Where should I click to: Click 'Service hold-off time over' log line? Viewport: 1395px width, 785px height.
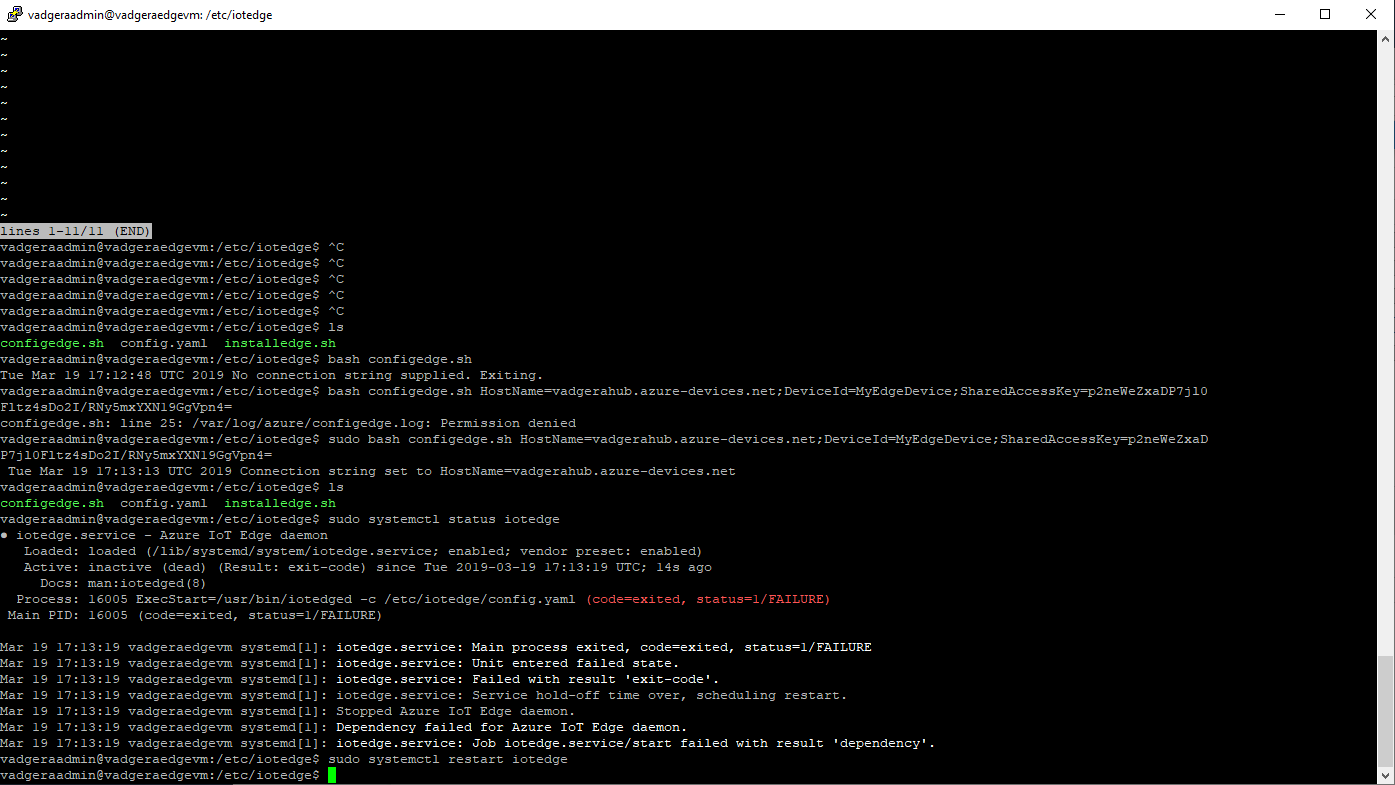tap(424, 695)
